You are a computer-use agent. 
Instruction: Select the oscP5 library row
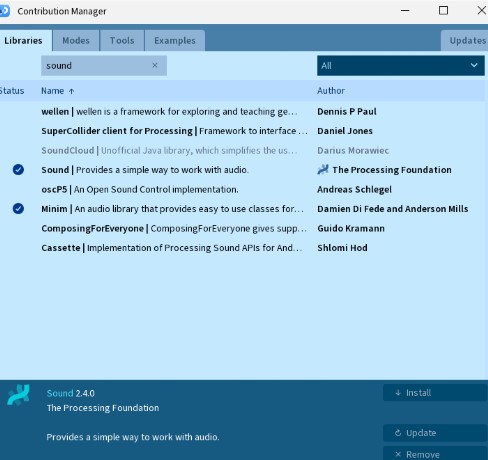242,189
